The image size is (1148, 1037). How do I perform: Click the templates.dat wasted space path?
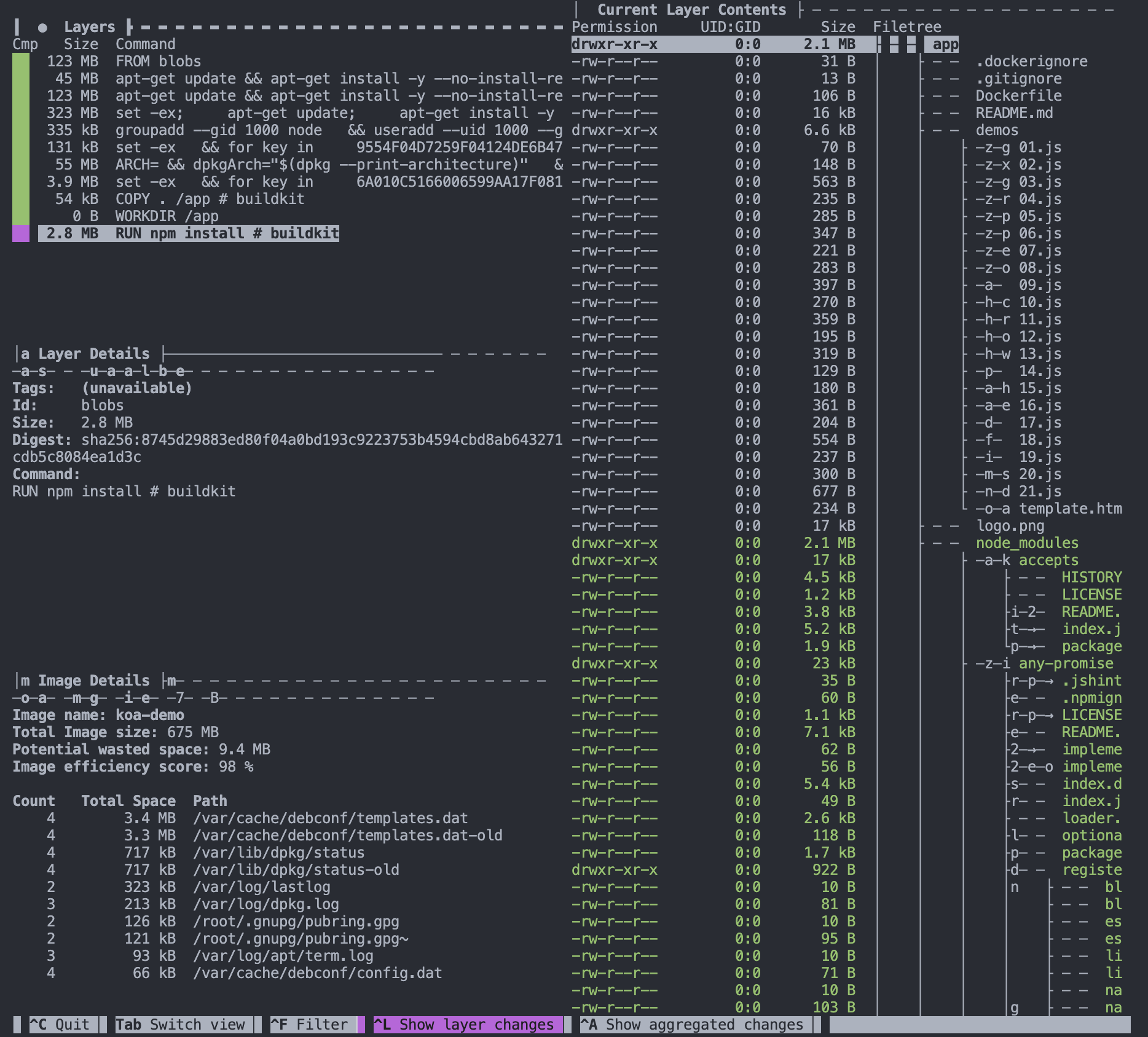(x=330, y=818)
